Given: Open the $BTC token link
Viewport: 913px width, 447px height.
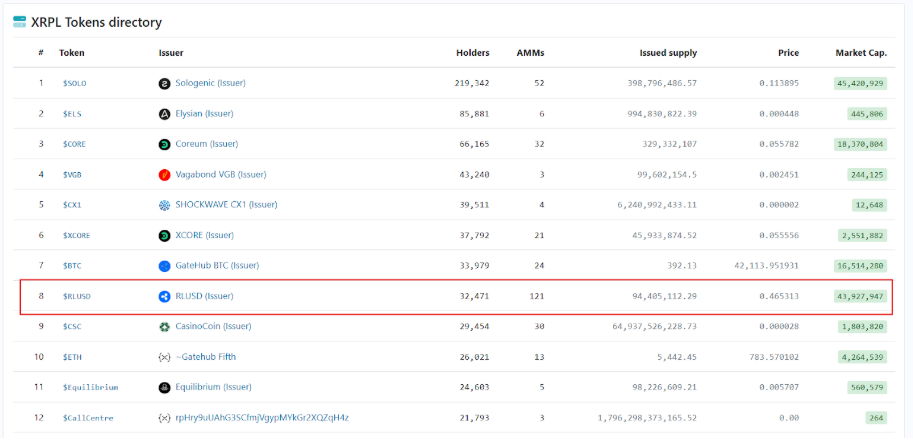Looking at the screenshot, I should [72, 266].
